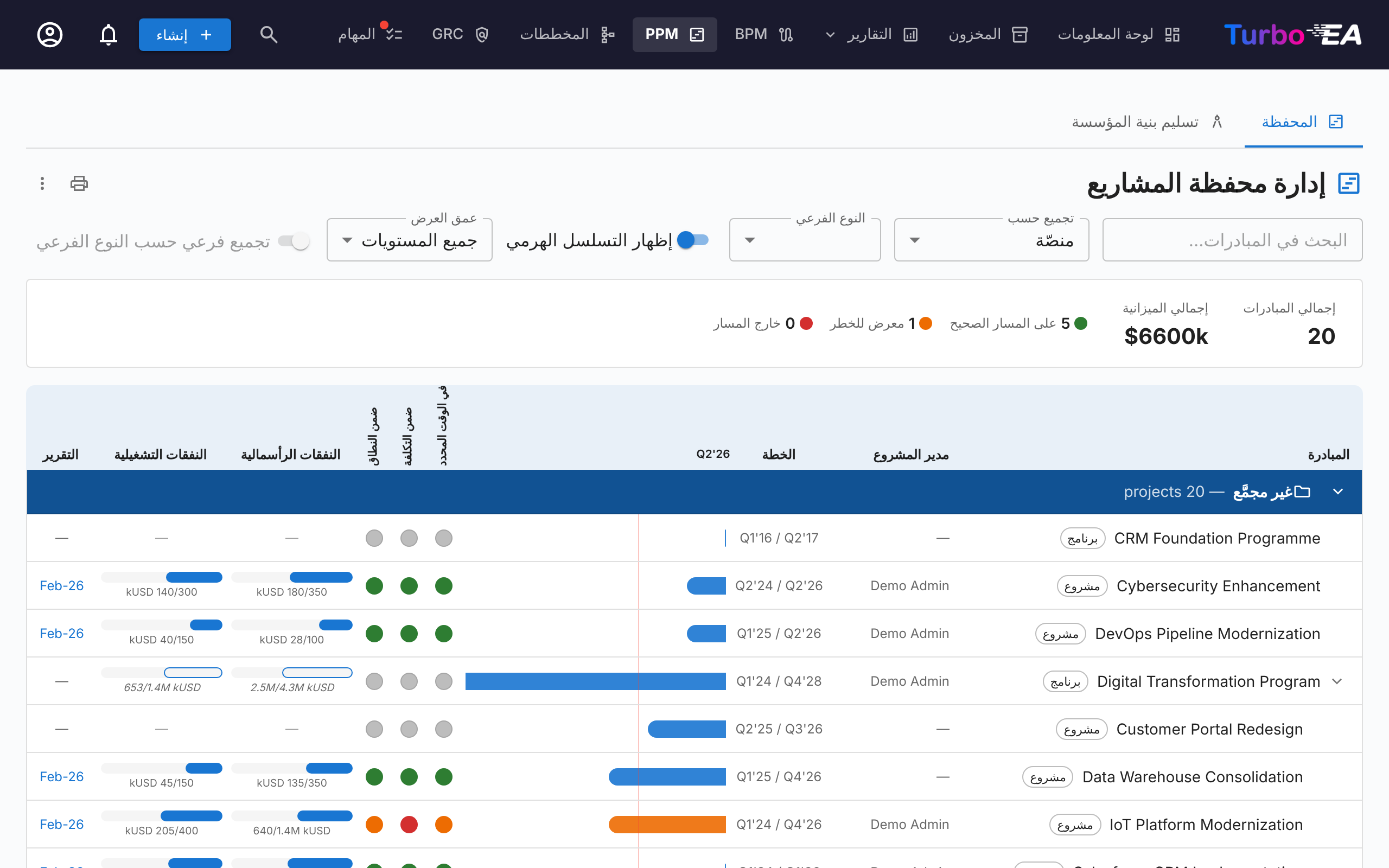This screenshot has height=868, width=1389.
Task: Open the display depth dropdown جميع المستويات
Action: click(409, 240)
